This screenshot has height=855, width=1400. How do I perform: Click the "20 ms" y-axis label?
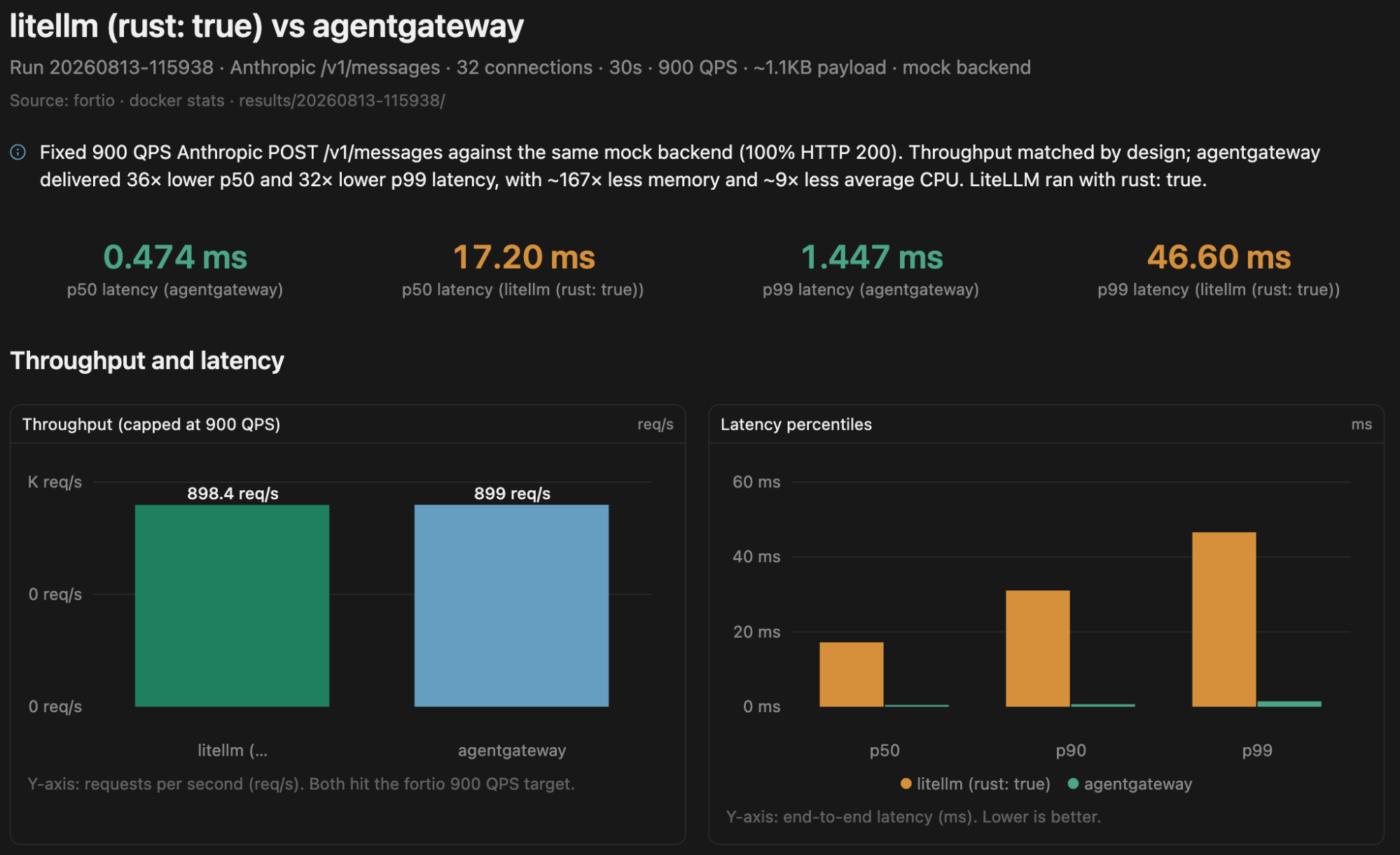(756, 632)
